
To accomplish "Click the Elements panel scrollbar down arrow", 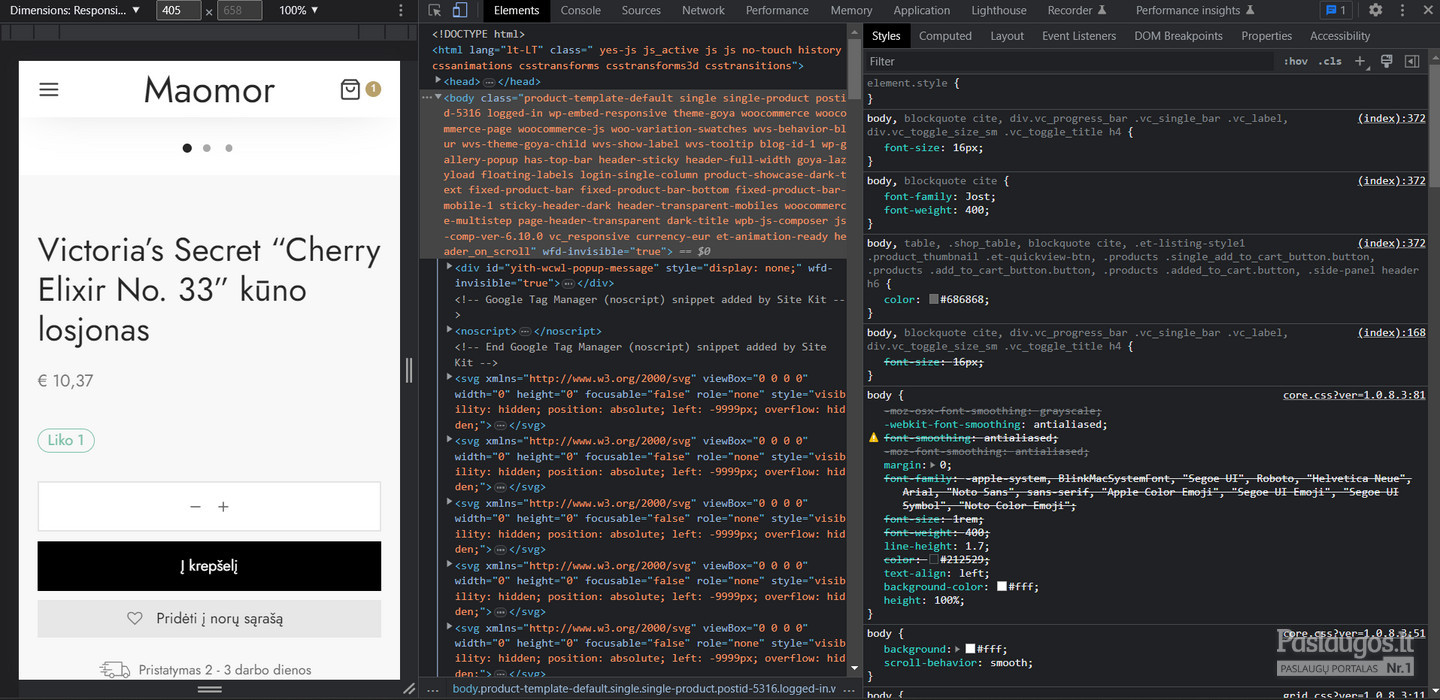I will pyautogui.click(x=854, y=668).
